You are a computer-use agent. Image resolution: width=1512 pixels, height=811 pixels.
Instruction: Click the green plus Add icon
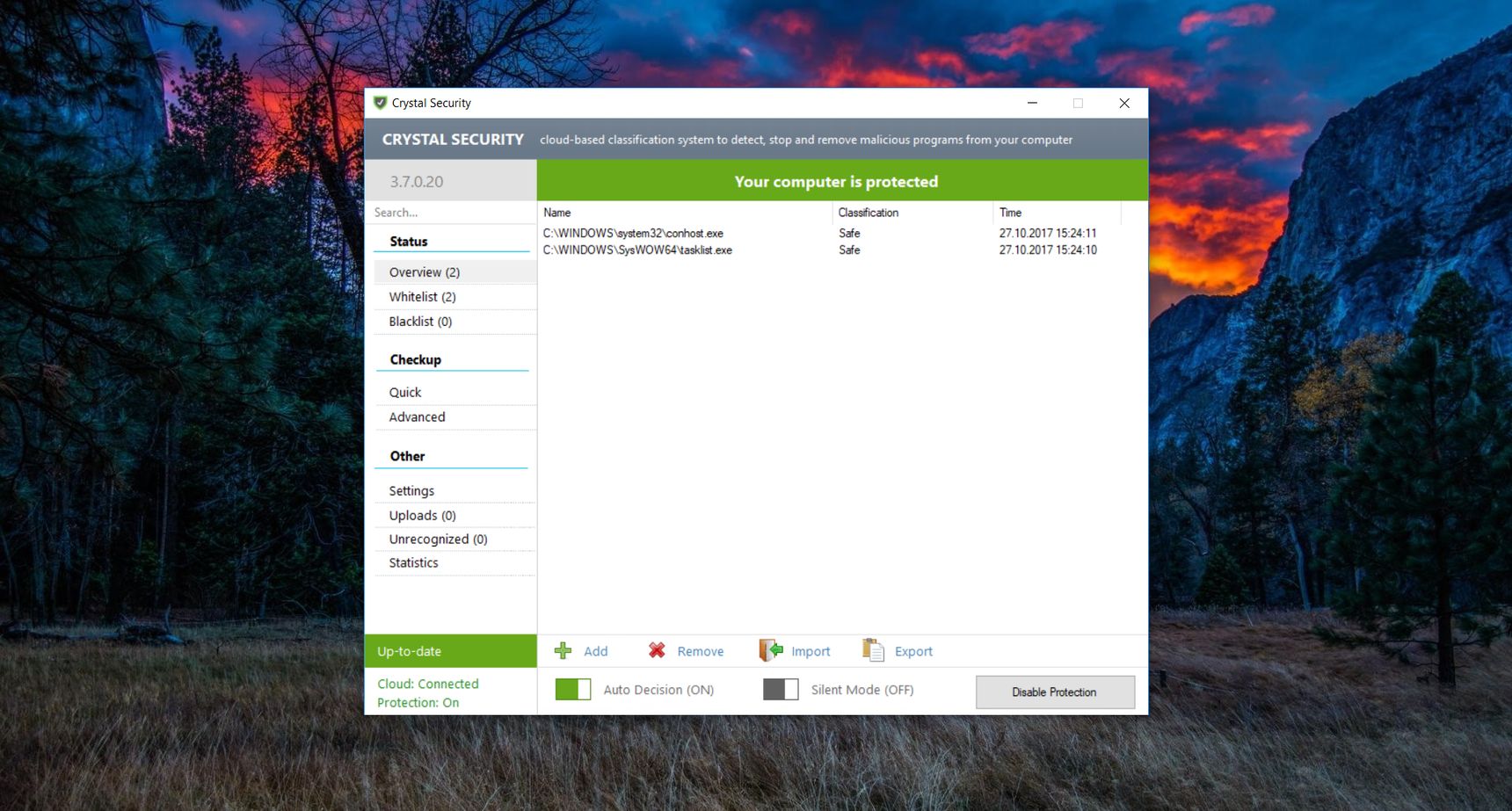point(563,651)
